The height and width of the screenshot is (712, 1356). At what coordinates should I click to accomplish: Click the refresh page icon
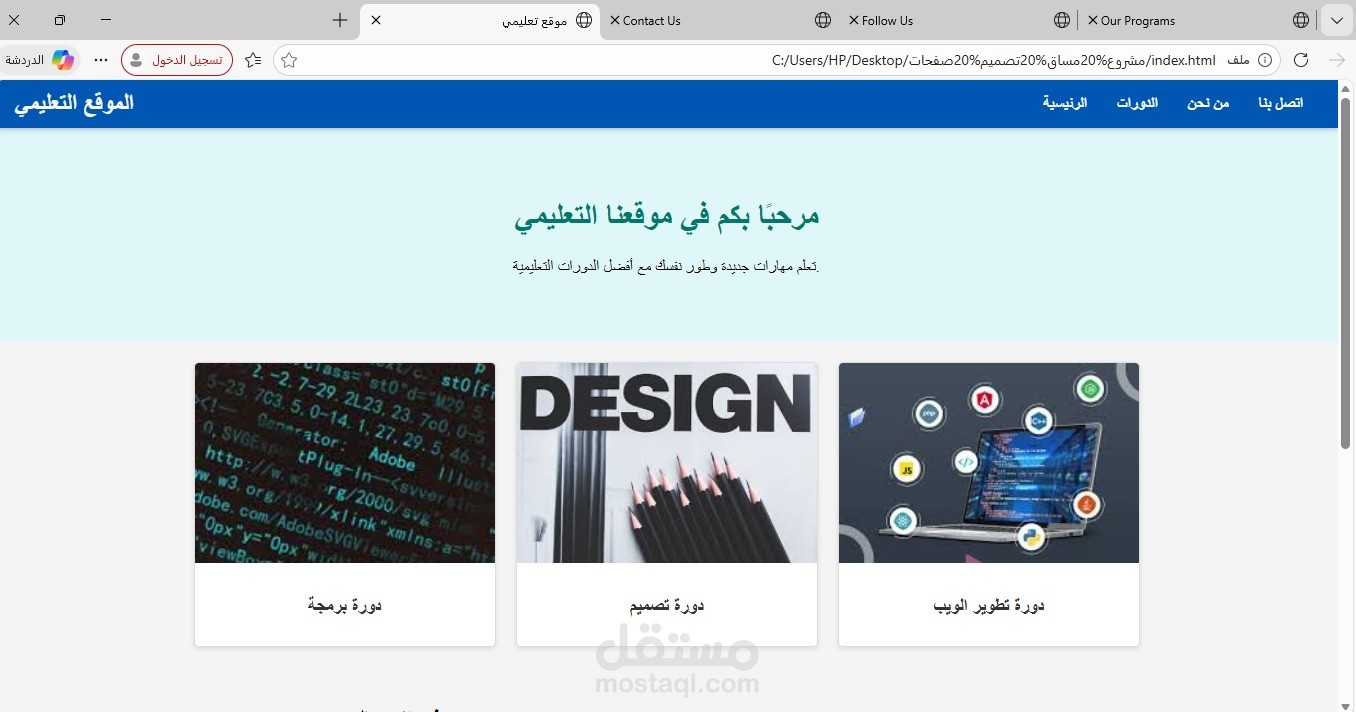point(1301,60)
